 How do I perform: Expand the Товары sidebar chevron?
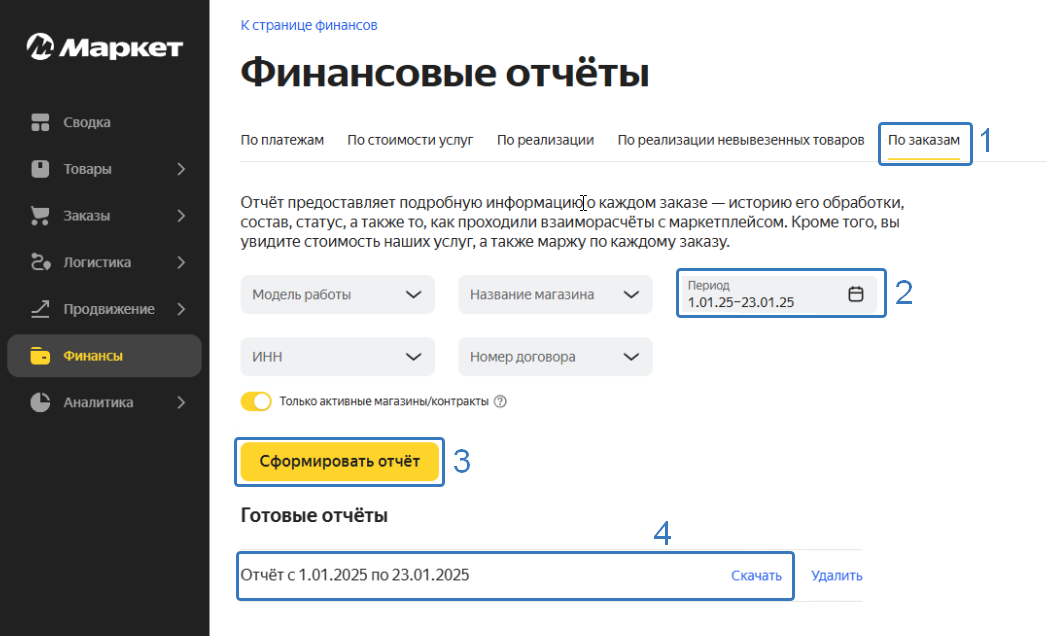(181, 169)
